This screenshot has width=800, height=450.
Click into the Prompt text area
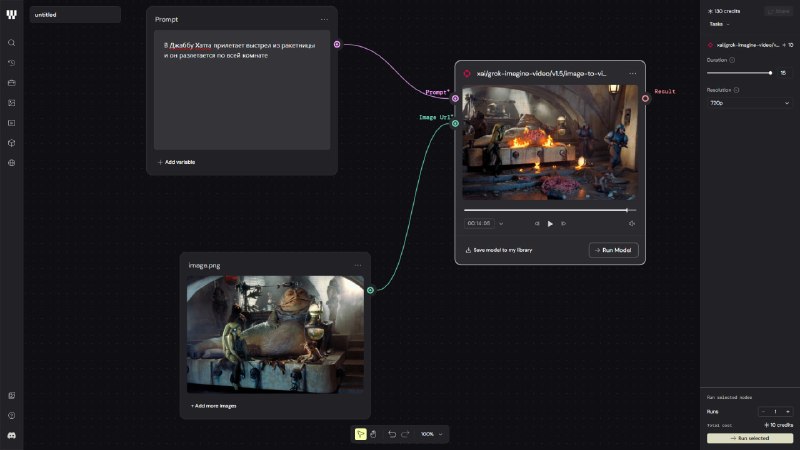coord(242,90)
